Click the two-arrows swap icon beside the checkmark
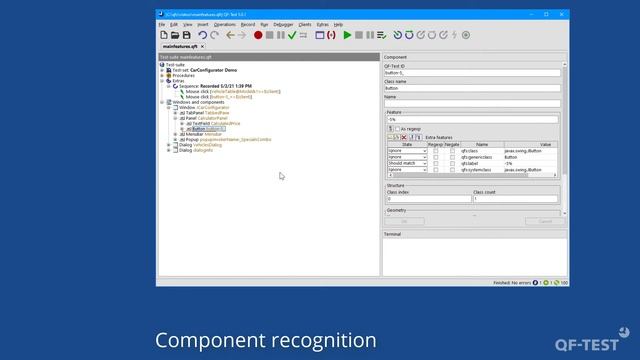The width and height of the screenshot is (640, 360). [303, 35]
